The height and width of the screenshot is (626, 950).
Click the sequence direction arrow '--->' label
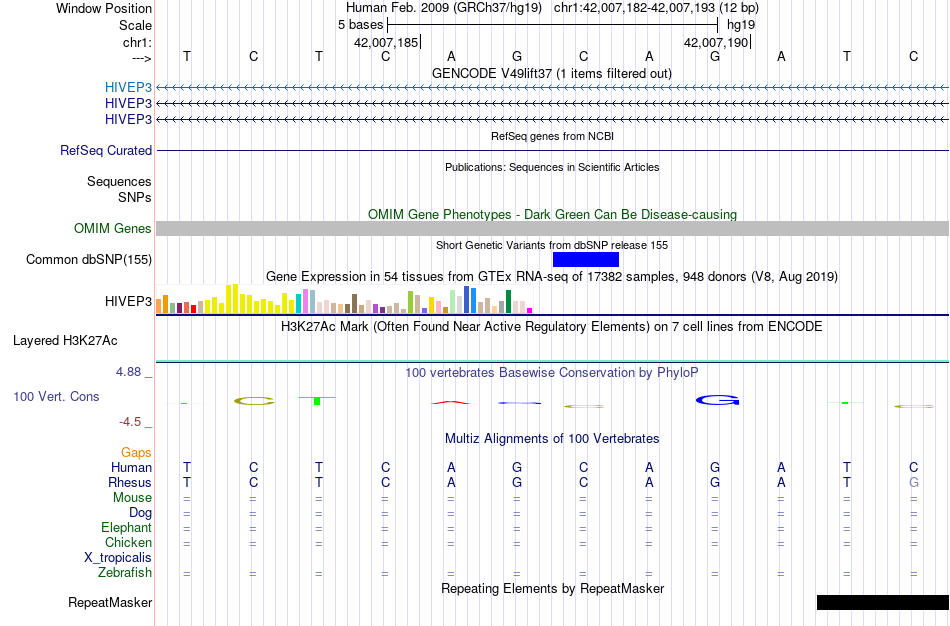coord(141,58)
